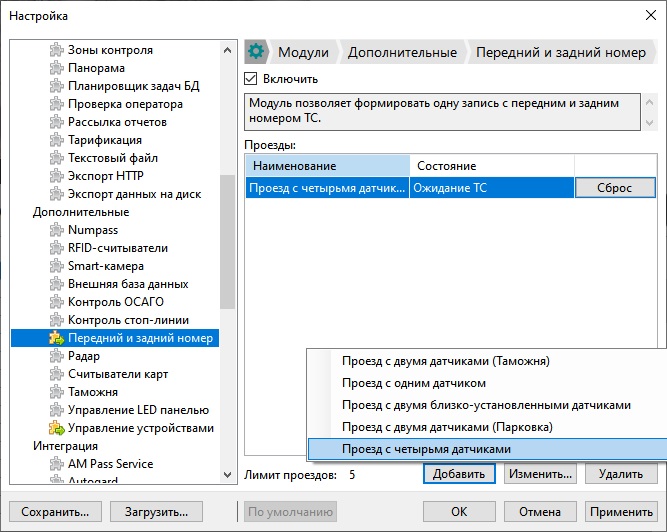Uncheck the Включить checkbox
The width and height of the screenshot is (667, 532).
(x=251, y=79)
